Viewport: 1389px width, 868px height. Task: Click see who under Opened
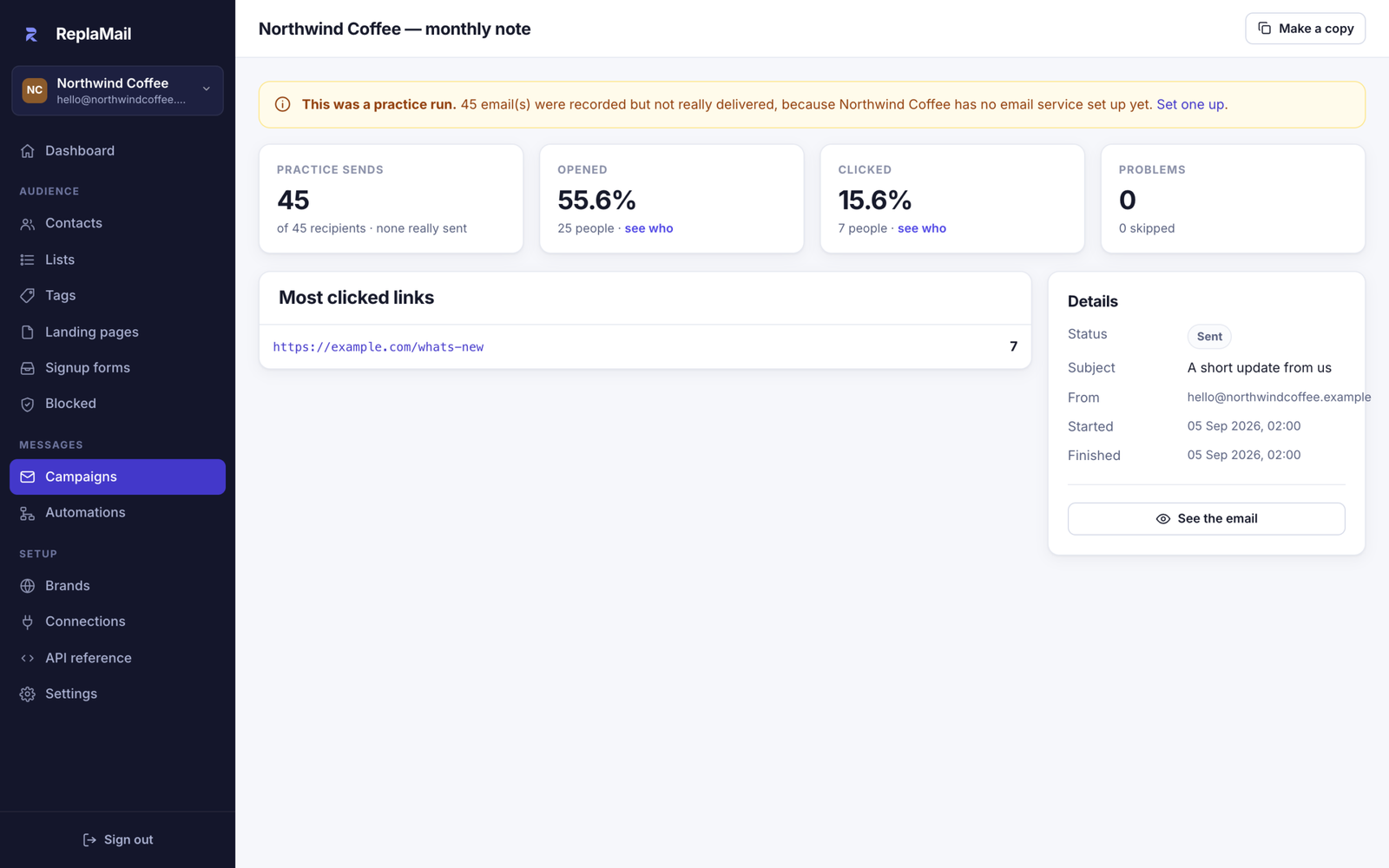[648, 228]
